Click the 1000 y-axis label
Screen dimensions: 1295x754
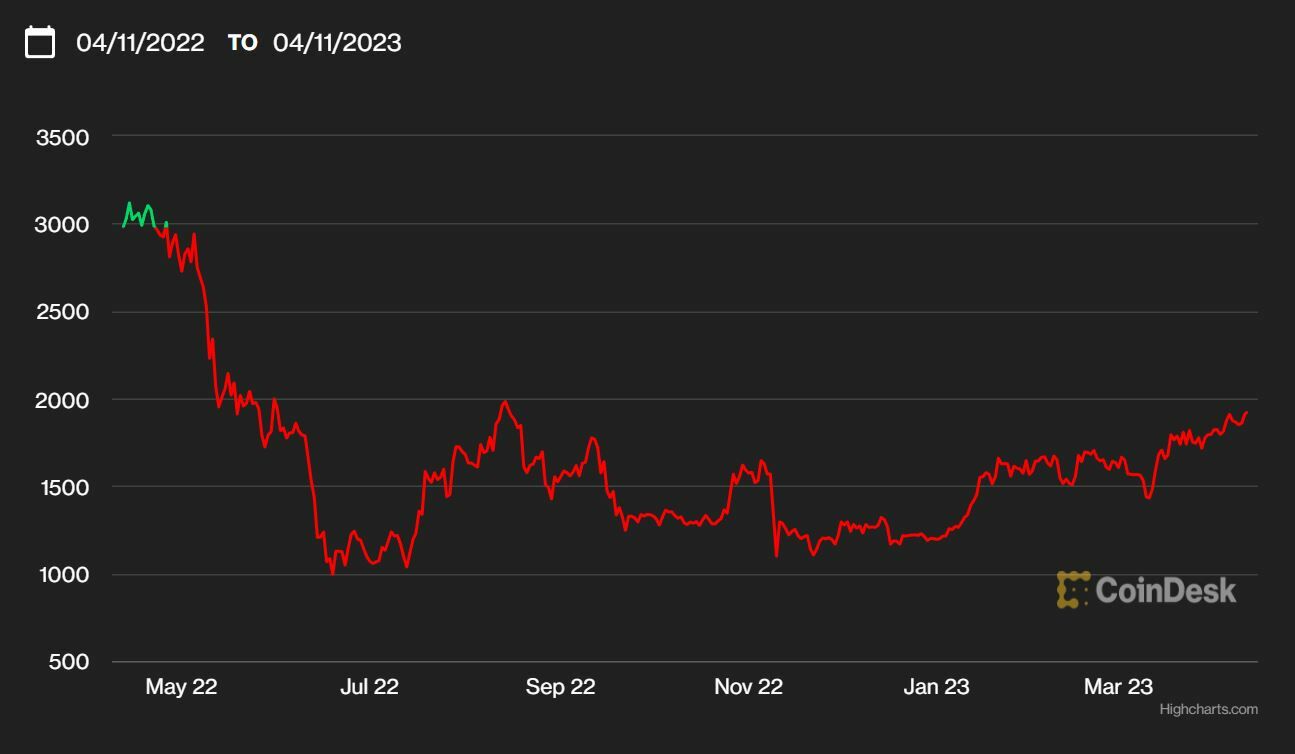(x=62, y=575)
